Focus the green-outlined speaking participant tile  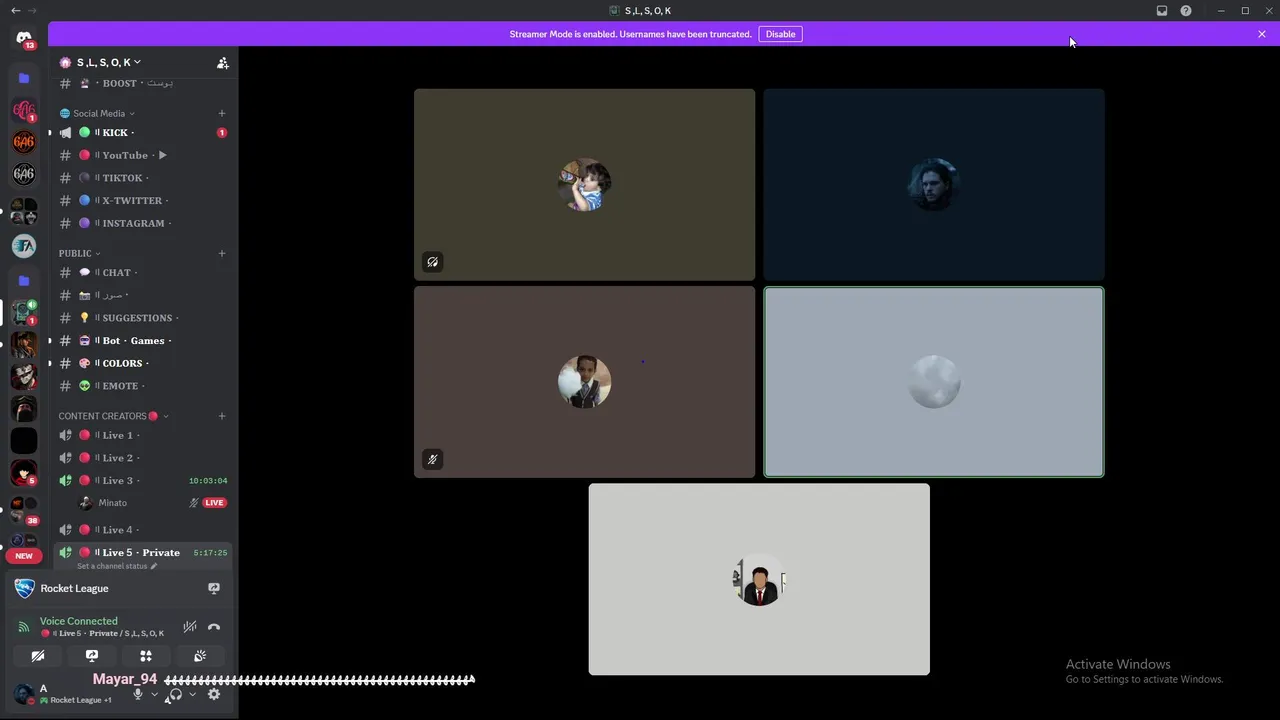point(934,382)
